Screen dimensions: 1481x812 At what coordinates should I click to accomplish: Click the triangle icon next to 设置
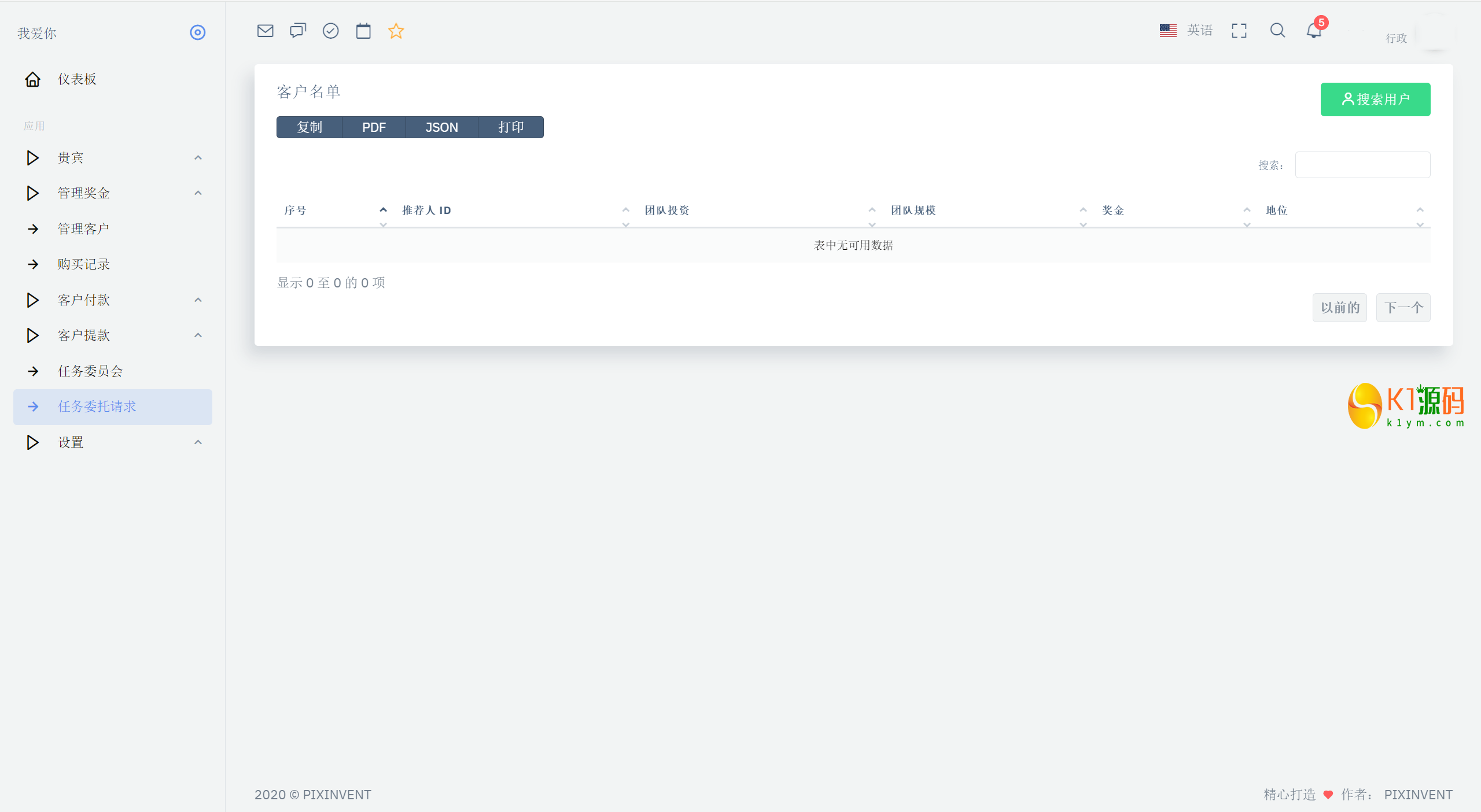click(33, 442)
